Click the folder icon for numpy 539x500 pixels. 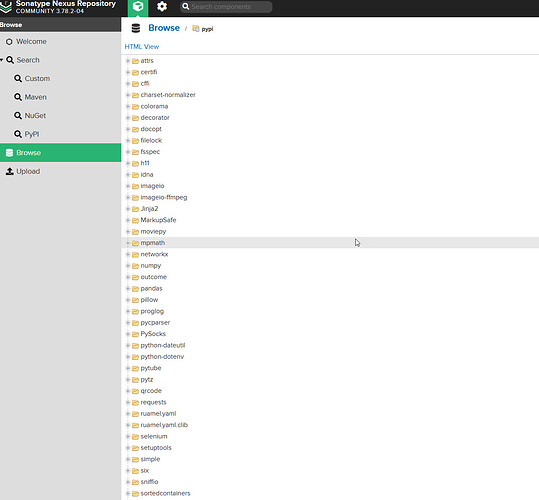pos(135,266)
